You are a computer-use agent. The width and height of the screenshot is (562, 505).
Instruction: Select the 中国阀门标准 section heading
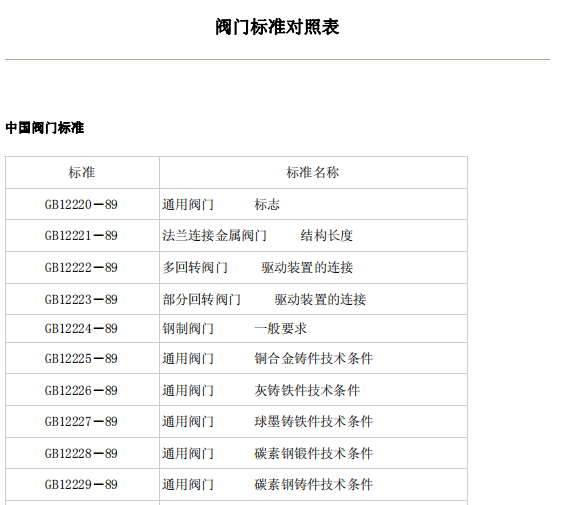pyautogui.click(x=45, y=128)
